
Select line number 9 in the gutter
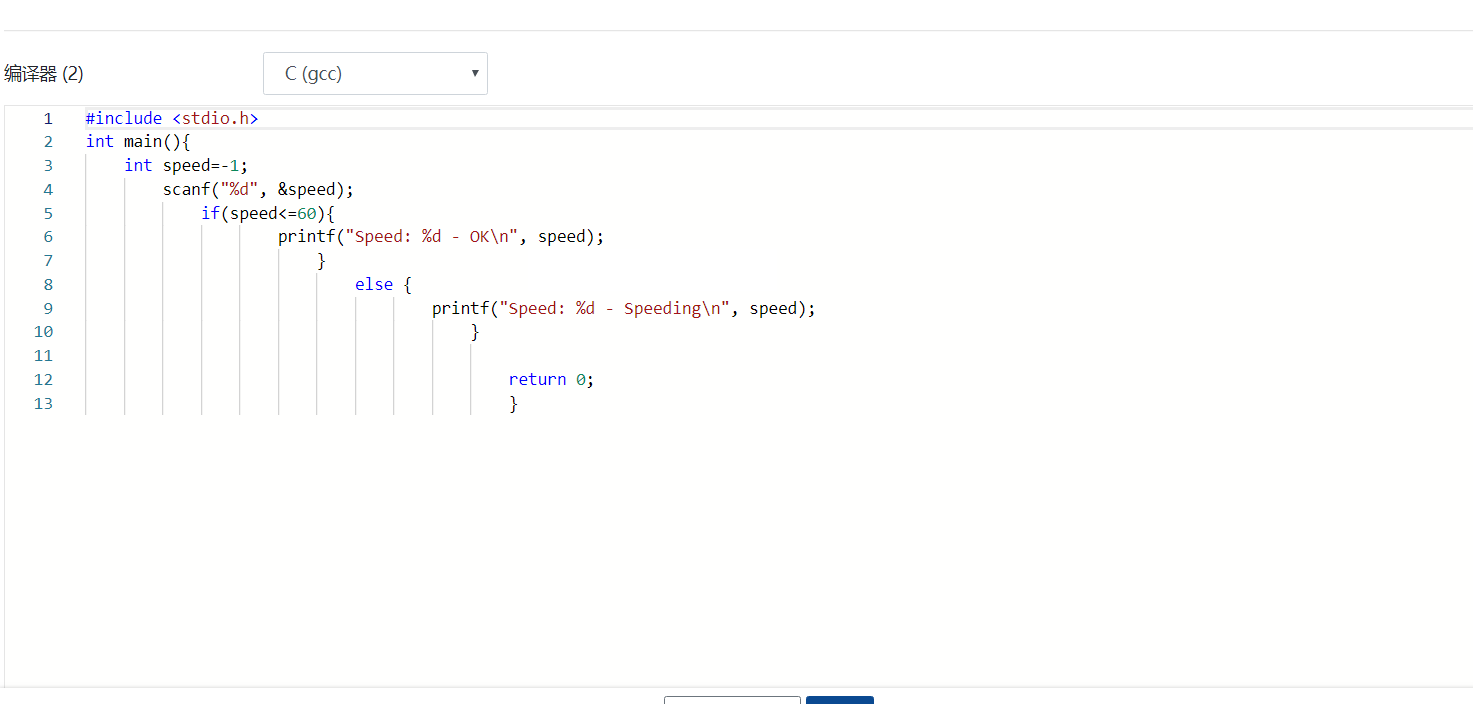coord(48,309)
